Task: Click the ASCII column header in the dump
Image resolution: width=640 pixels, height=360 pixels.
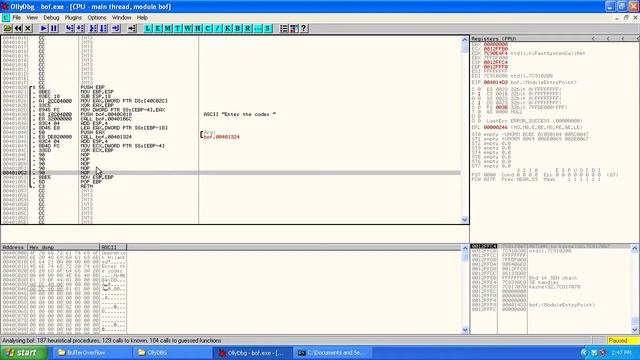Action: pos(113,247)
